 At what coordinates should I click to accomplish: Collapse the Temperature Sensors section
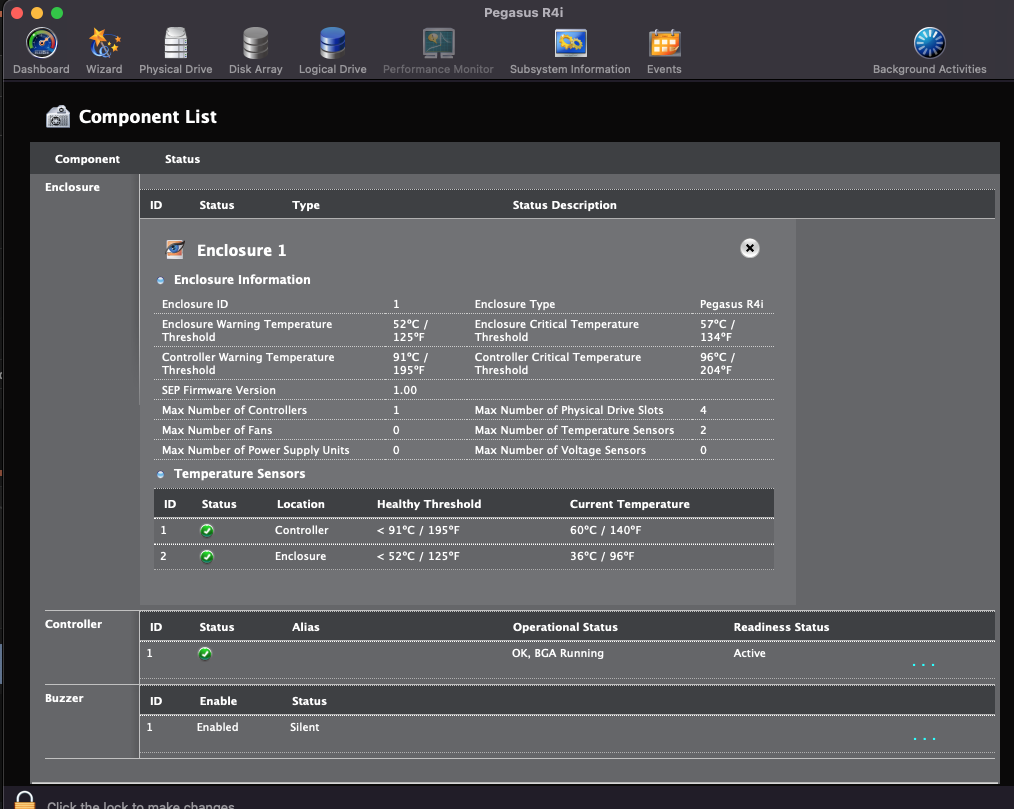point(160,475)
